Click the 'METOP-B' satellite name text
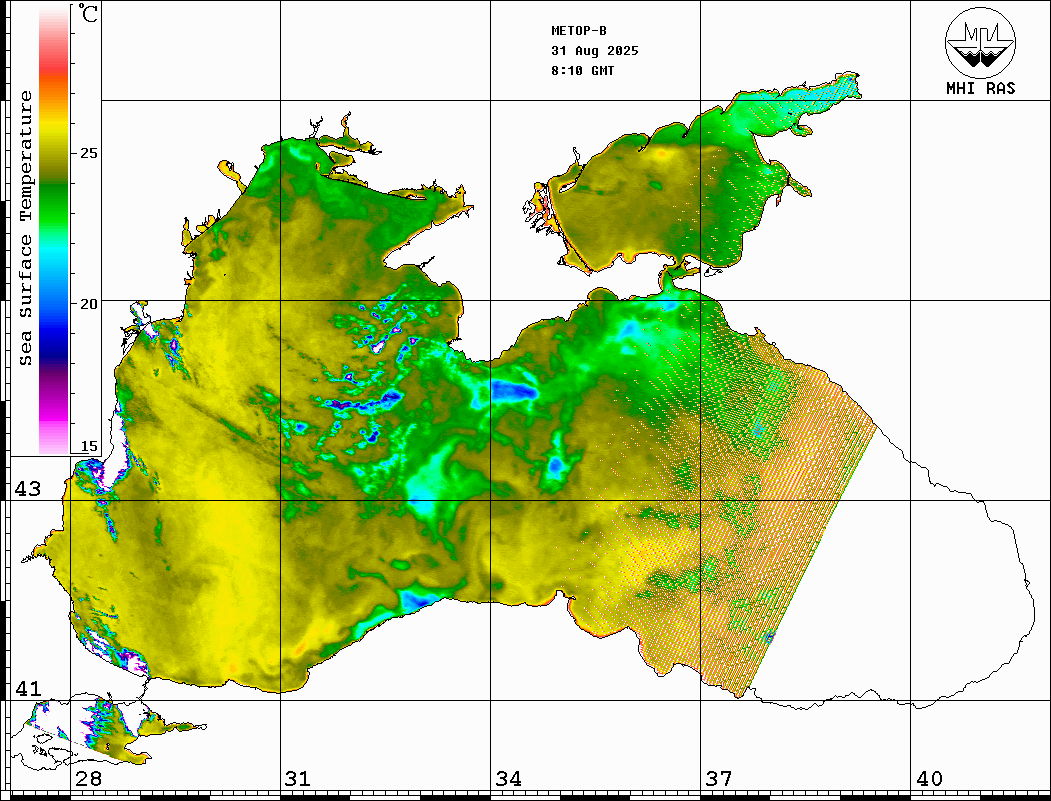 pyautogui.click(x=578, y=31)
